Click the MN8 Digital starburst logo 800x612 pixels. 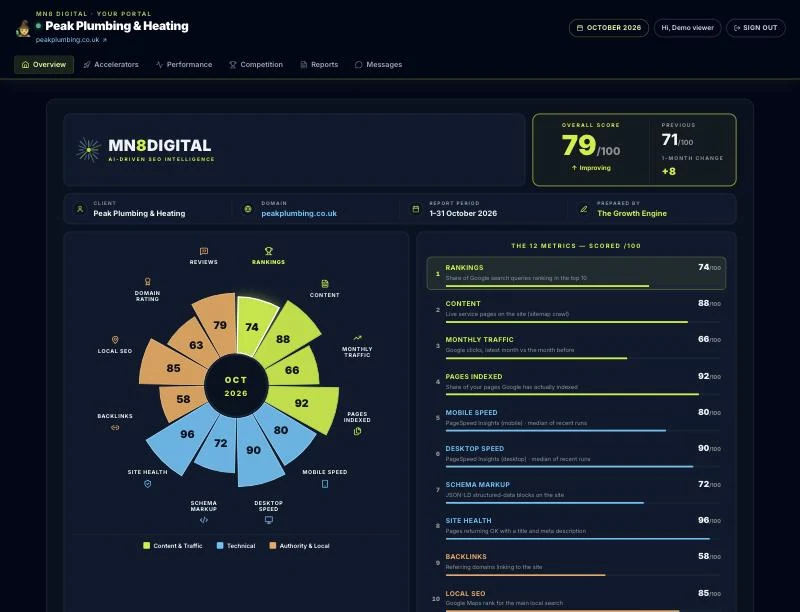click(89, 149)
